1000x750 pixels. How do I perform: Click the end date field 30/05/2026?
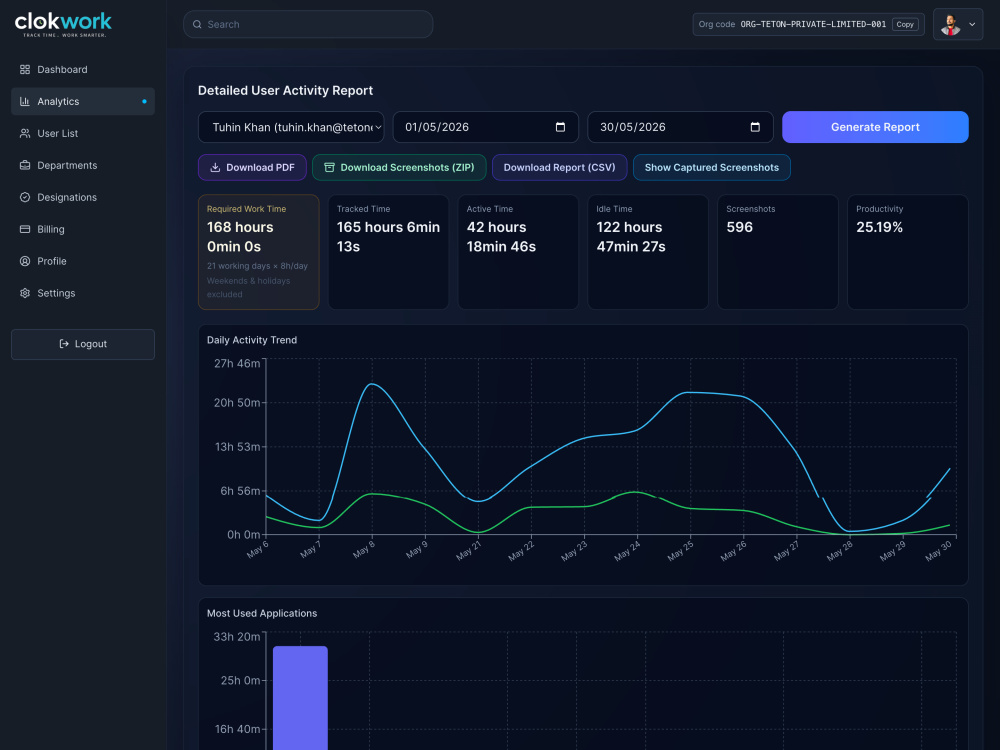(680, 127)
